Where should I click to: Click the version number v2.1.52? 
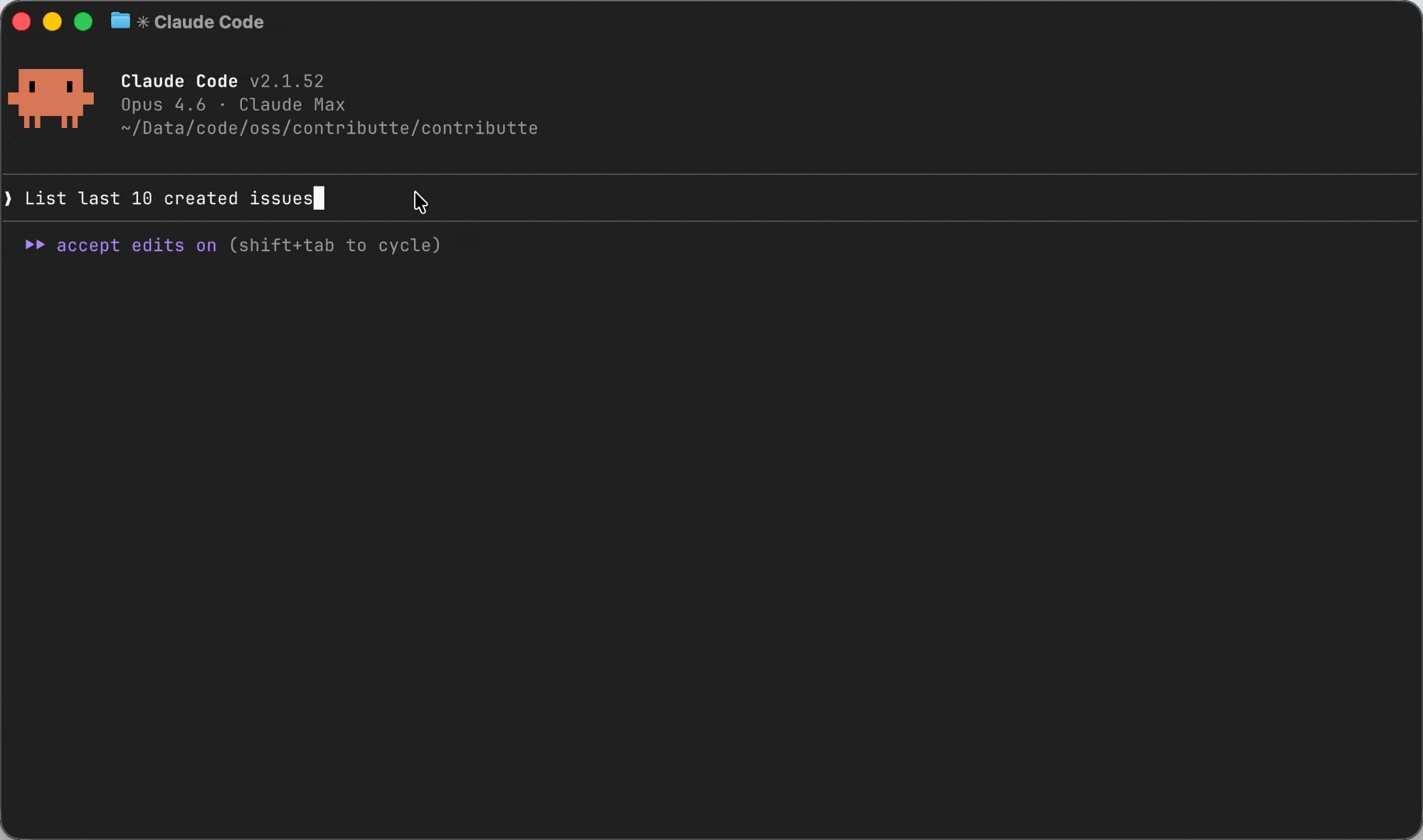287,81
